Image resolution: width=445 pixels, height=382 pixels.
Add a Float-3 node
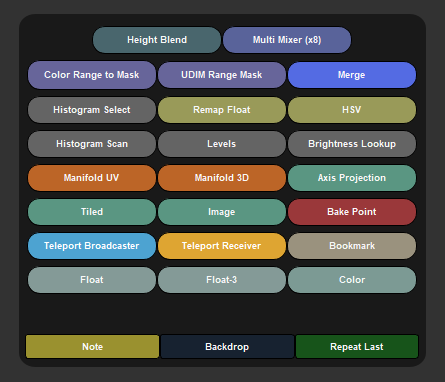tap(222, 280)
